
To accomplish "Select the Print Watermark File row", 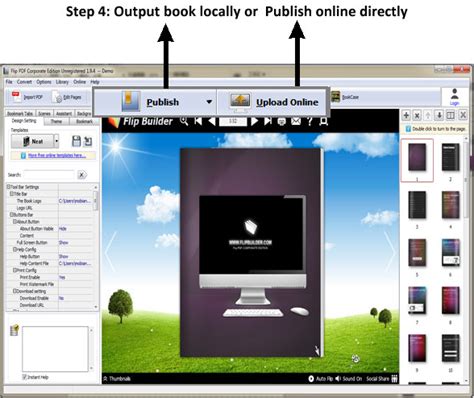I will click(x=50, y=284).
